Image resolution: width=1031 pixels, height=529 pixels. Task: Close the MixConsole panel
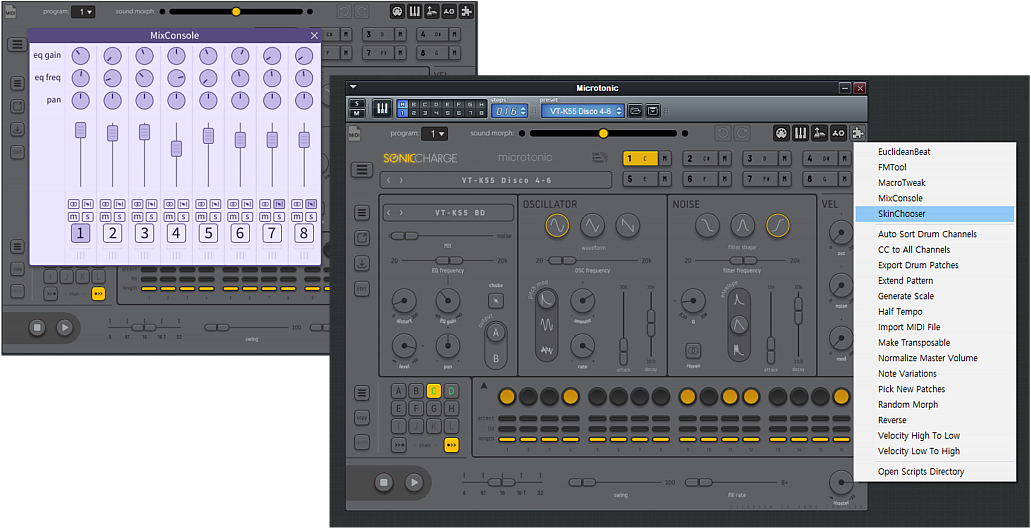point(314,35)
